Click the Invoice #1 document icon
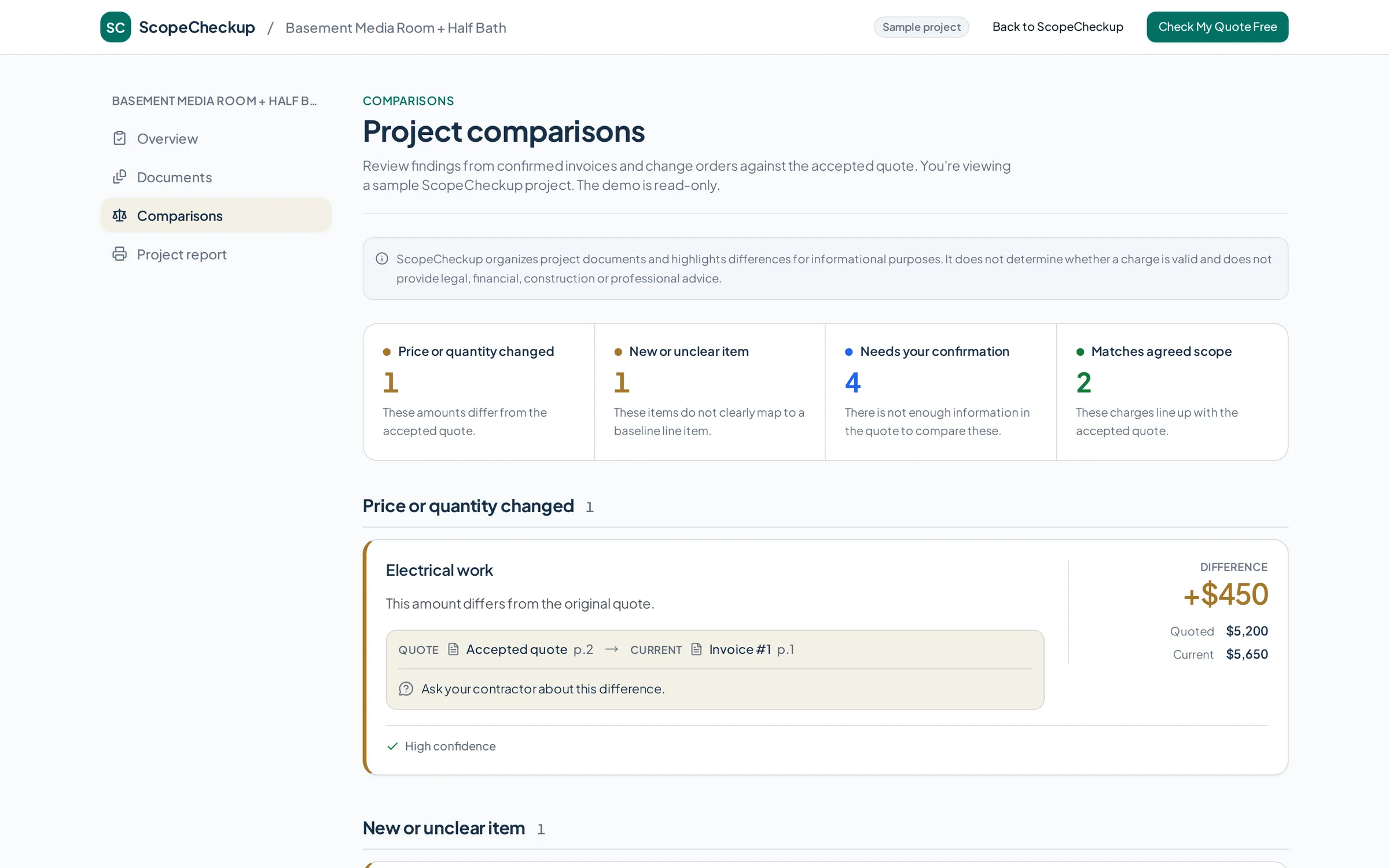The width and height of the screenshot is (1389, 868). 697,649
